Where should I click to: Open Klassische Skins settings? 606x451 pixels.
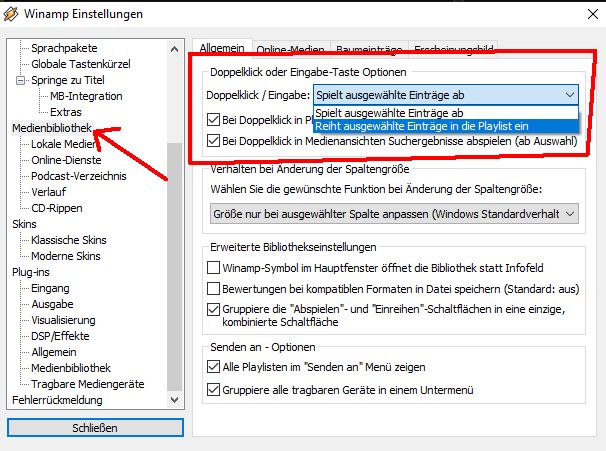pos(69,240)
